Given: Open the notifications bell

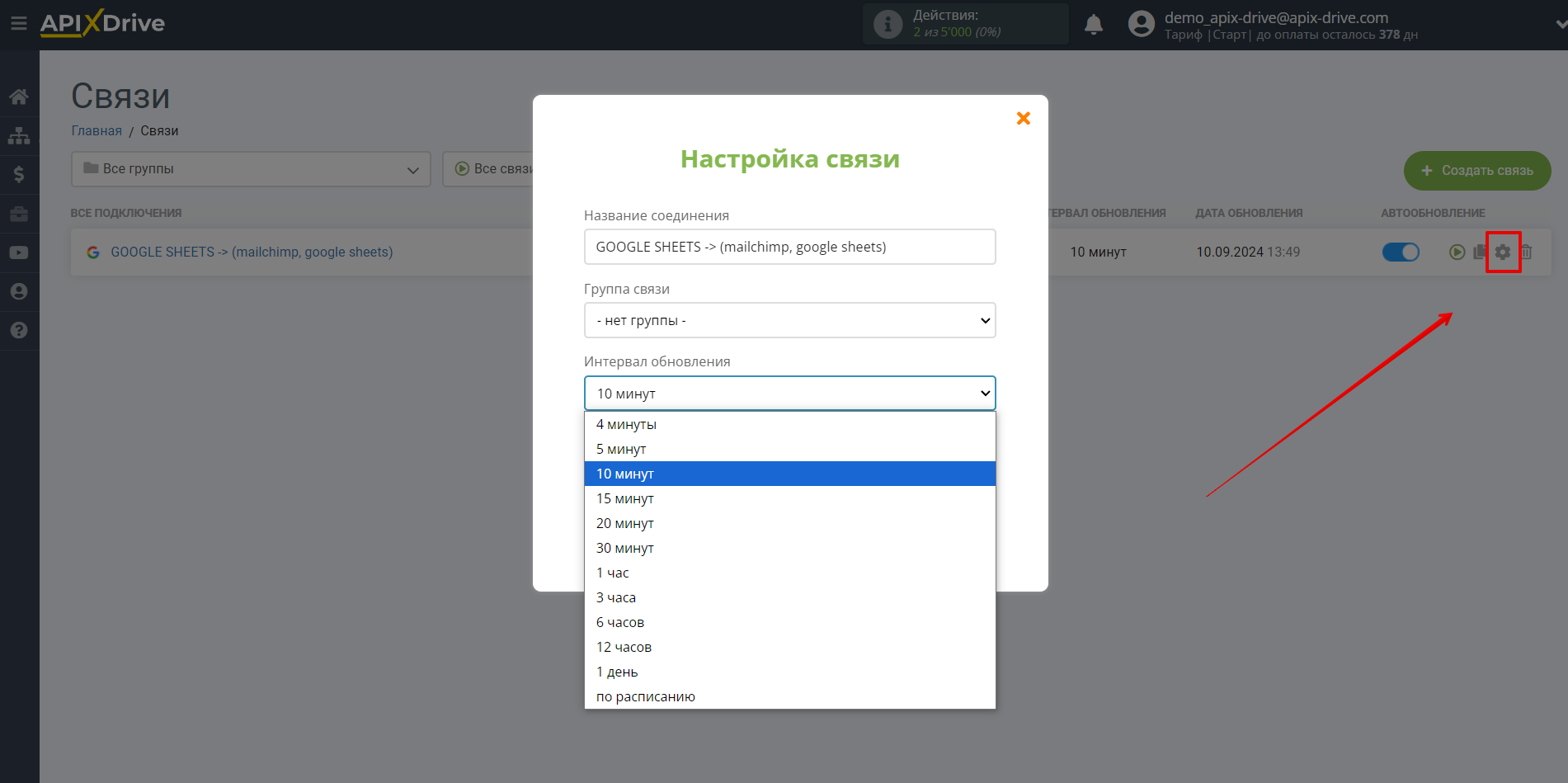Looking at the screenshot, I should pyautogui.click(x=1094, y=25).
